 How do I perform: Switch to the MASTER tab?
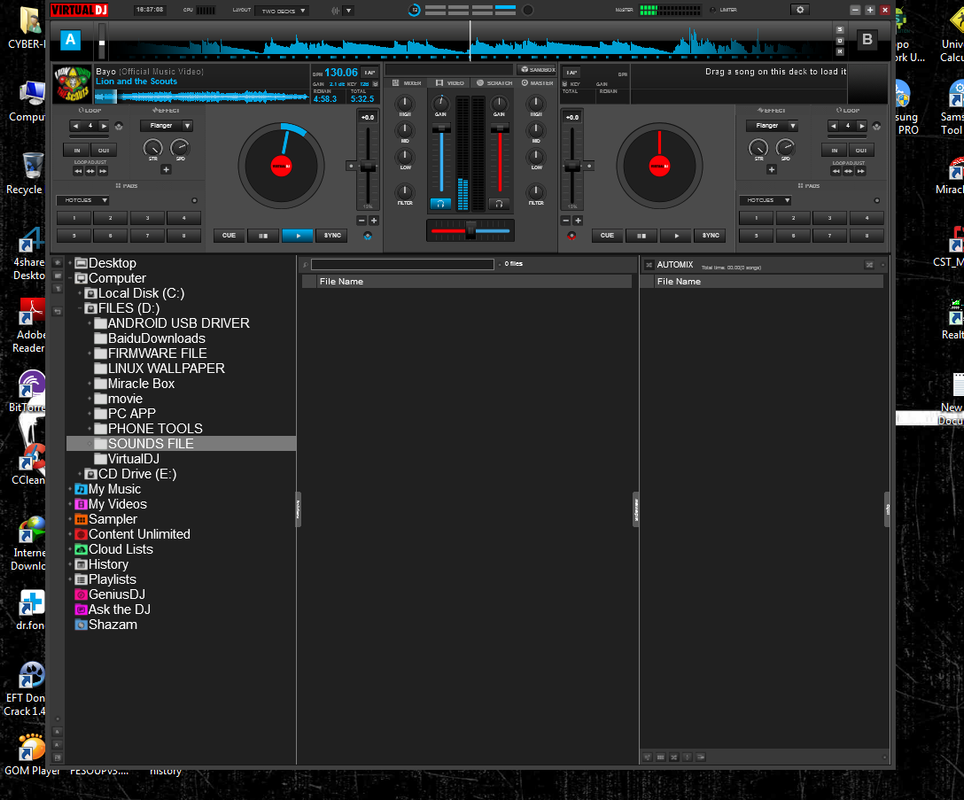point(537,83)
